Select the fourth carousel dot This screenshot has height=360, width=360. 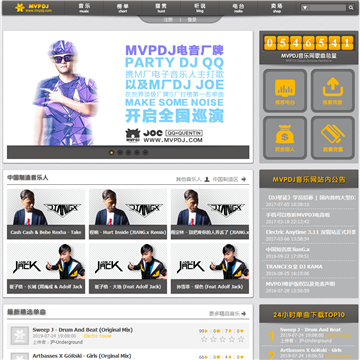click(x=137, y=152)
